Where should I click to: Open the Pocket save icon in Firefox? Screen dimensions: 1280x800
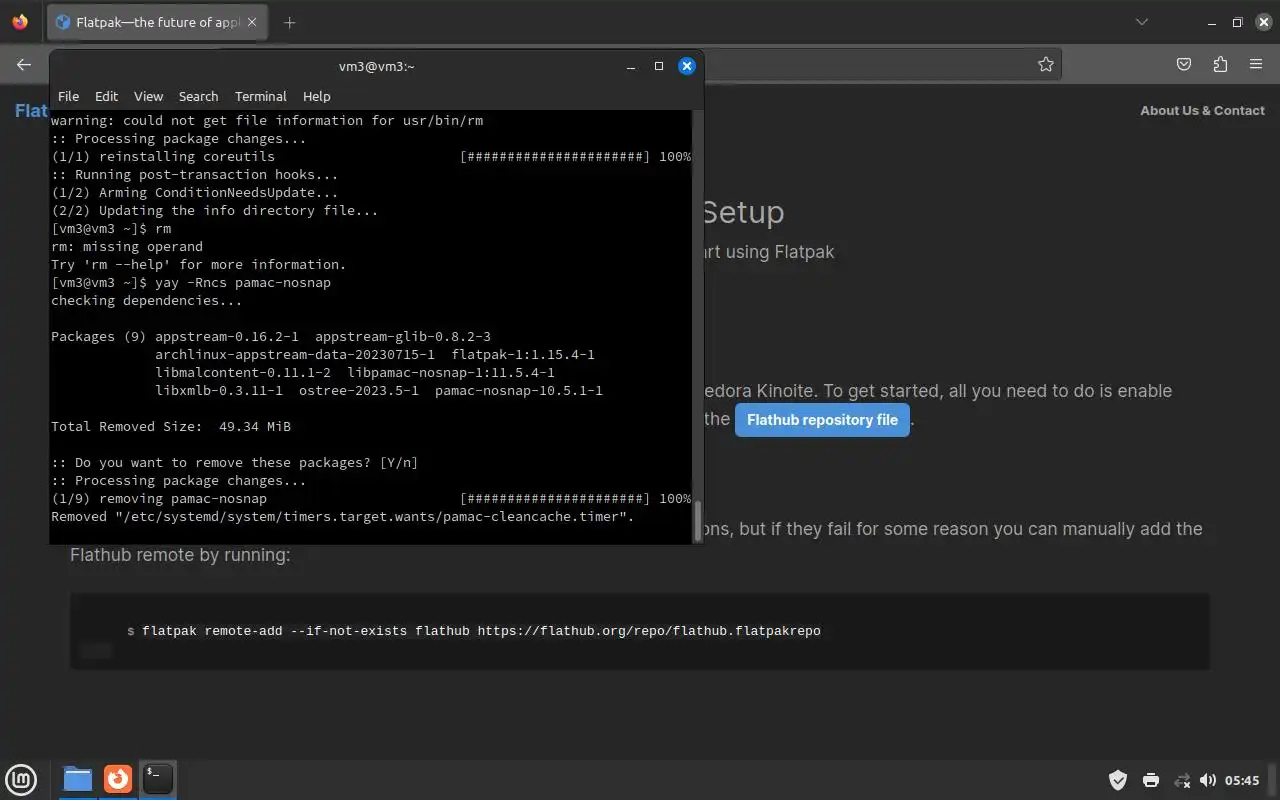(1184, 64)
